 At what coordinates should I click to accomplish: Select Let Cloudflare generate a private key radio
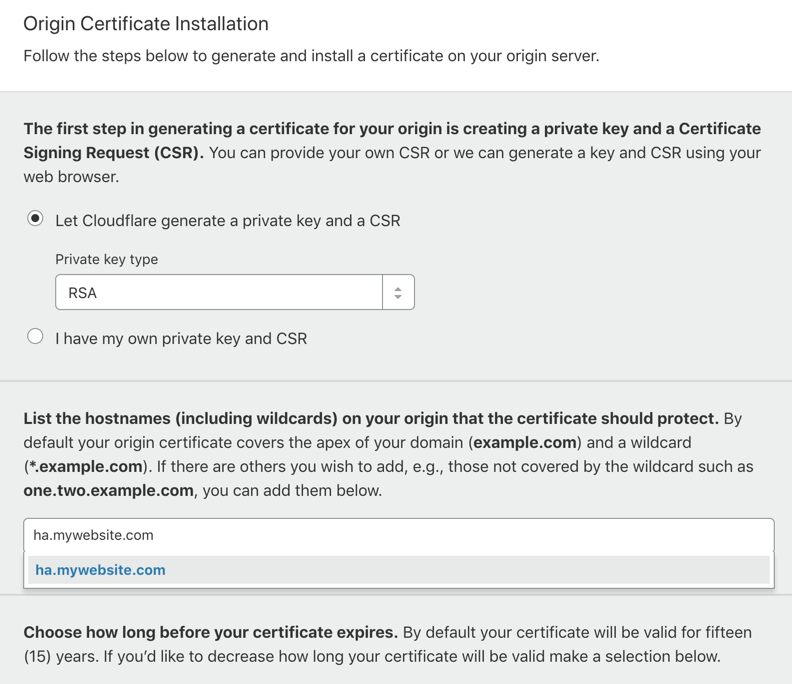coord(35,219)
